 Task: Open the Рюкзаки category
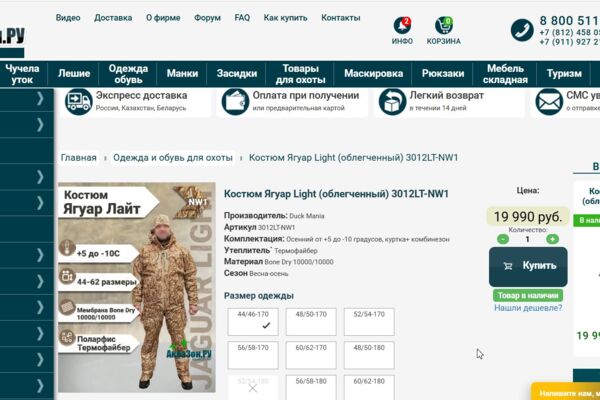443,73
